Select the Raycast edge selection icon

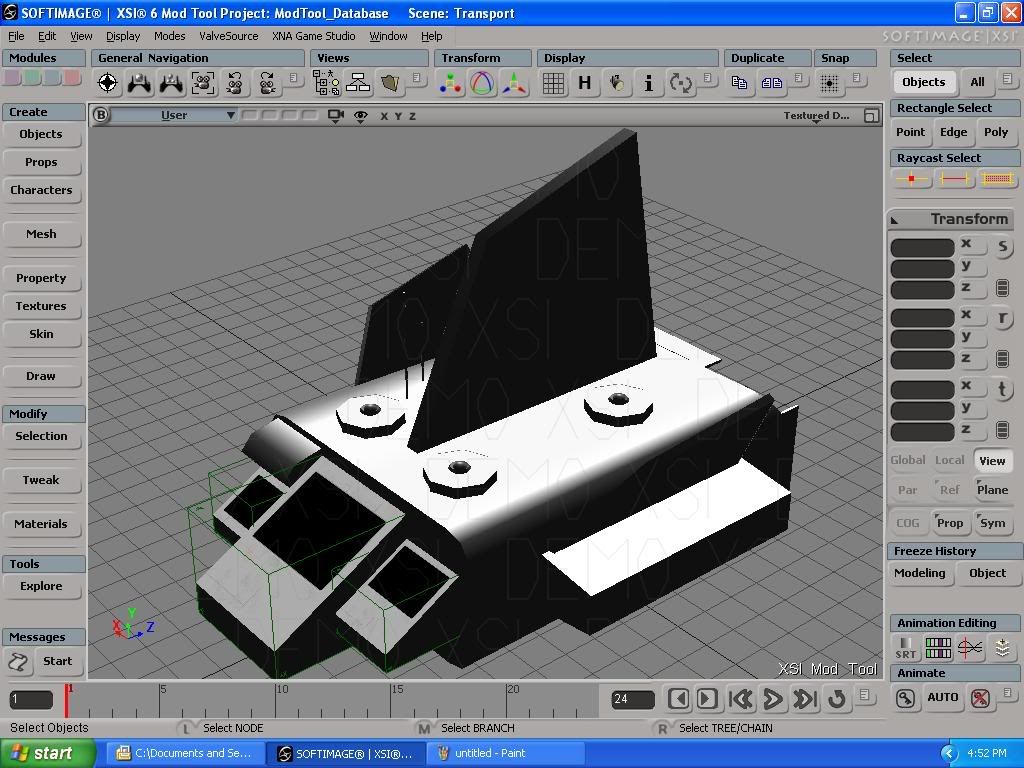click(x=954, y=178)
